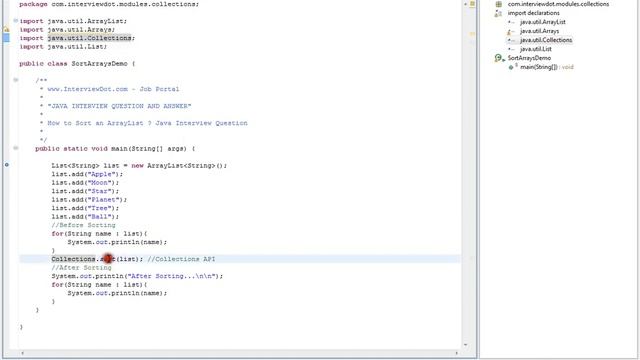
Task: Click the blue marker beside the Collections import line
Action: point(6,38)
